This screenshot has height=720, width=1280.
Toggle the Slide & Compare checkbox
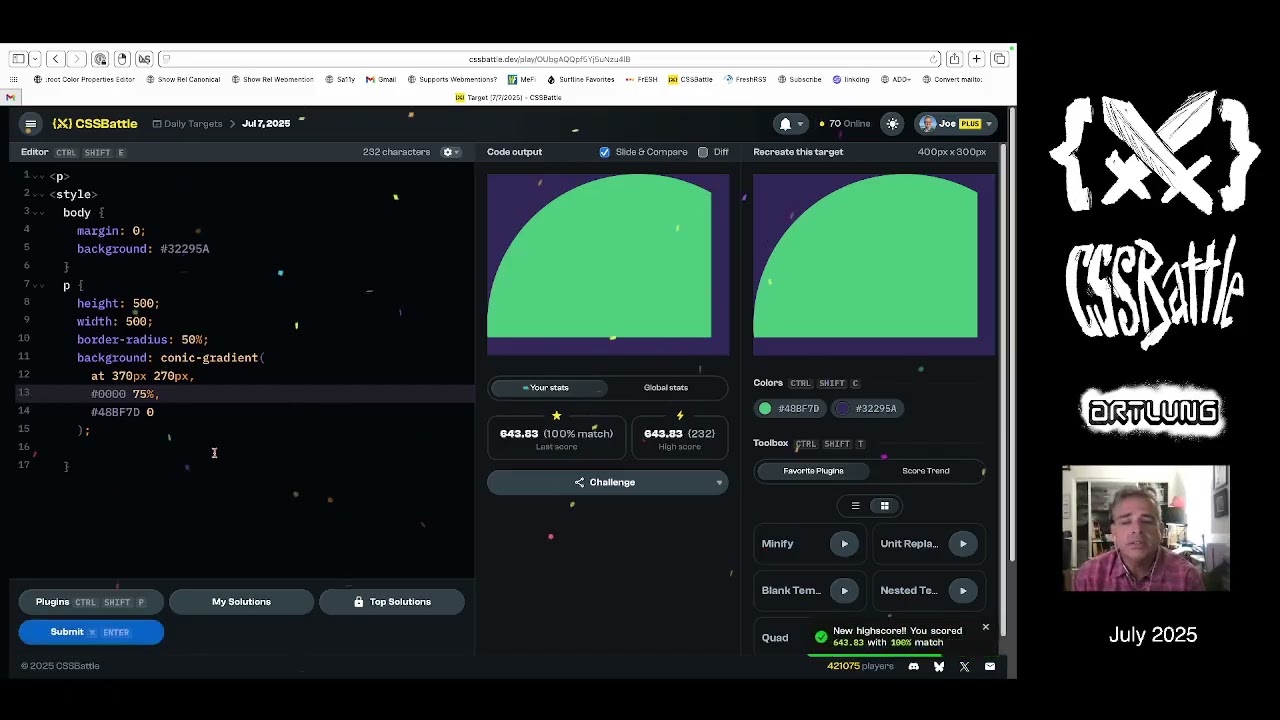coord(604,152)
